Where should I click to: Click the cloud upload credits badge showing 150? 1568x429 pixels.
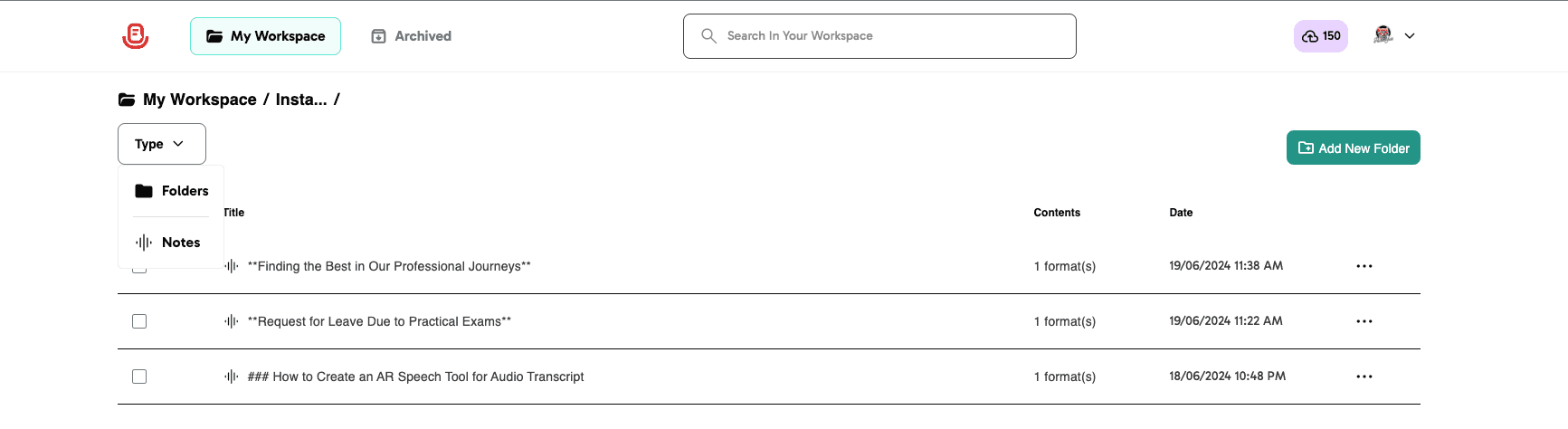coord(1320,36)
